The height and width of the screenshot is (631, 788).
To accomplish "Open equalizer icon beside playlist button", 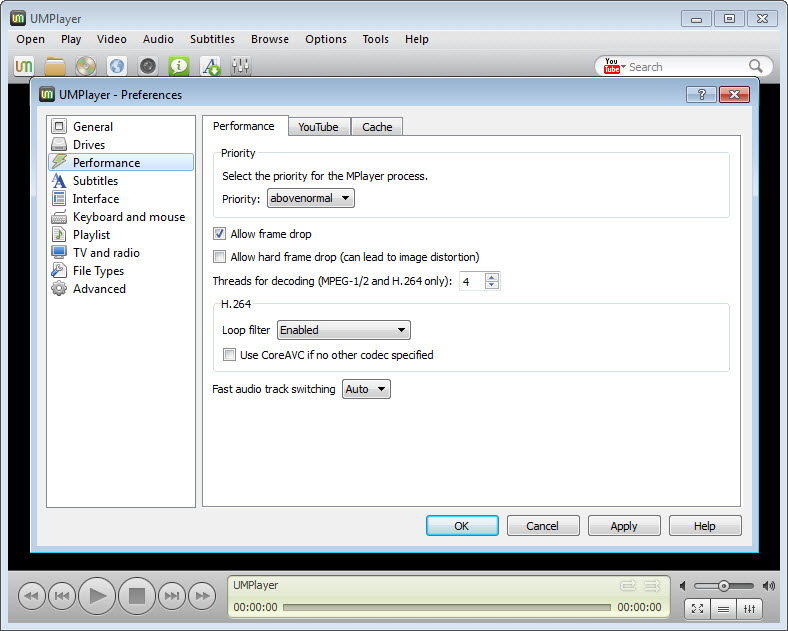I will click(750, 609).
